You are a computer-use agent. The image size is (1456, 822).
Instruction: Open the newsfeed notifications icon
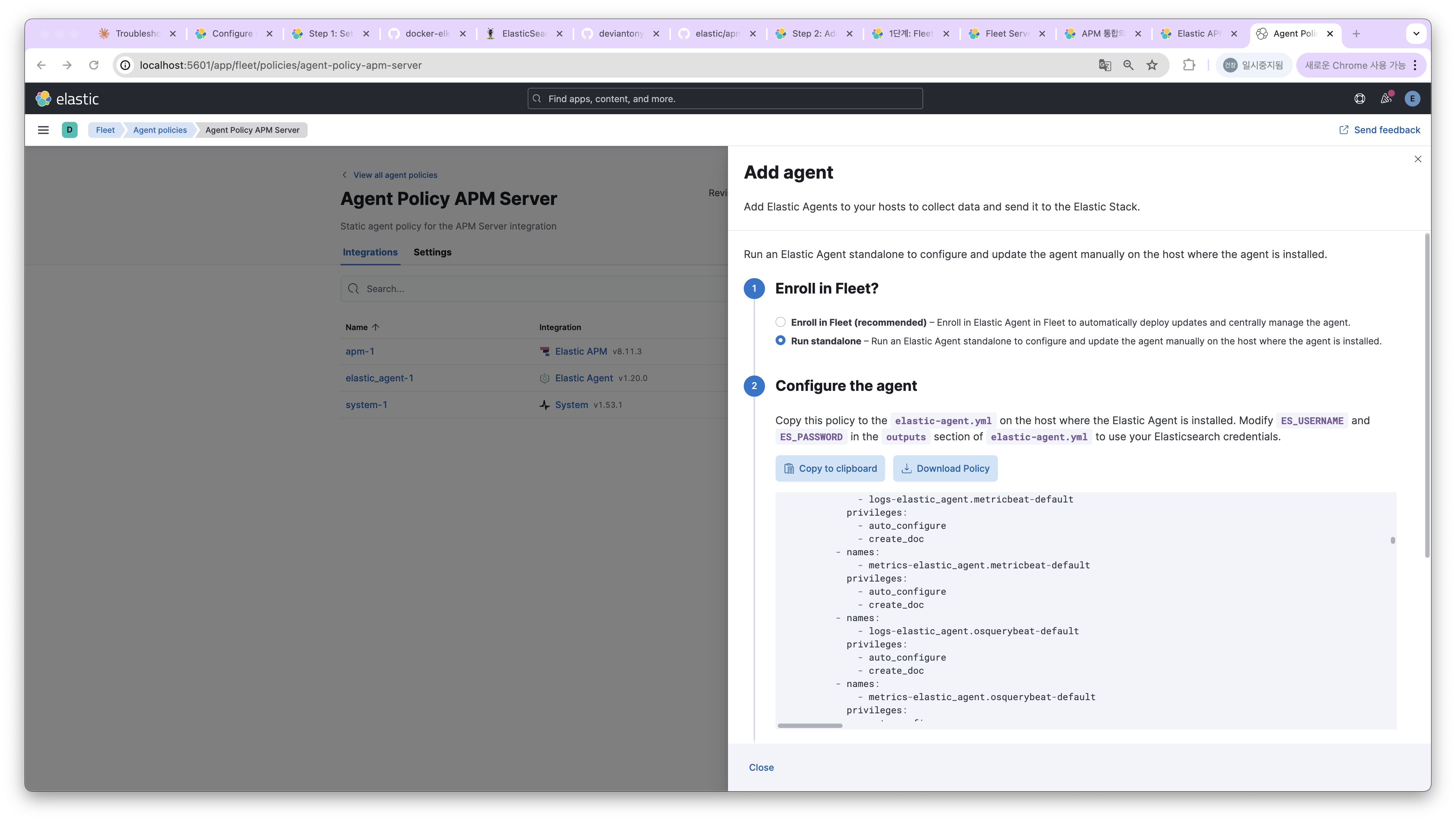coord(1385,99)
